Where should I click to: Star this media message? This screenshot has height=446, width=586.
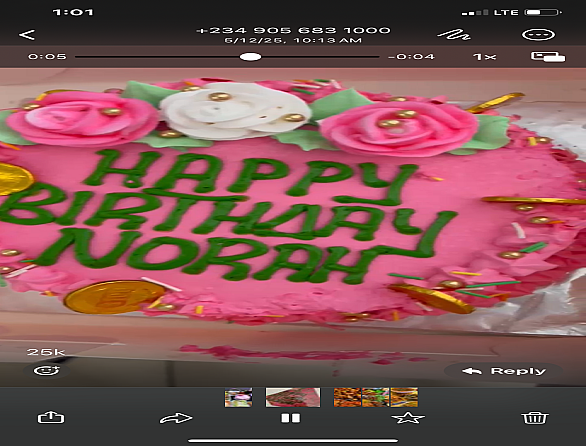click(x=408, y=418)
